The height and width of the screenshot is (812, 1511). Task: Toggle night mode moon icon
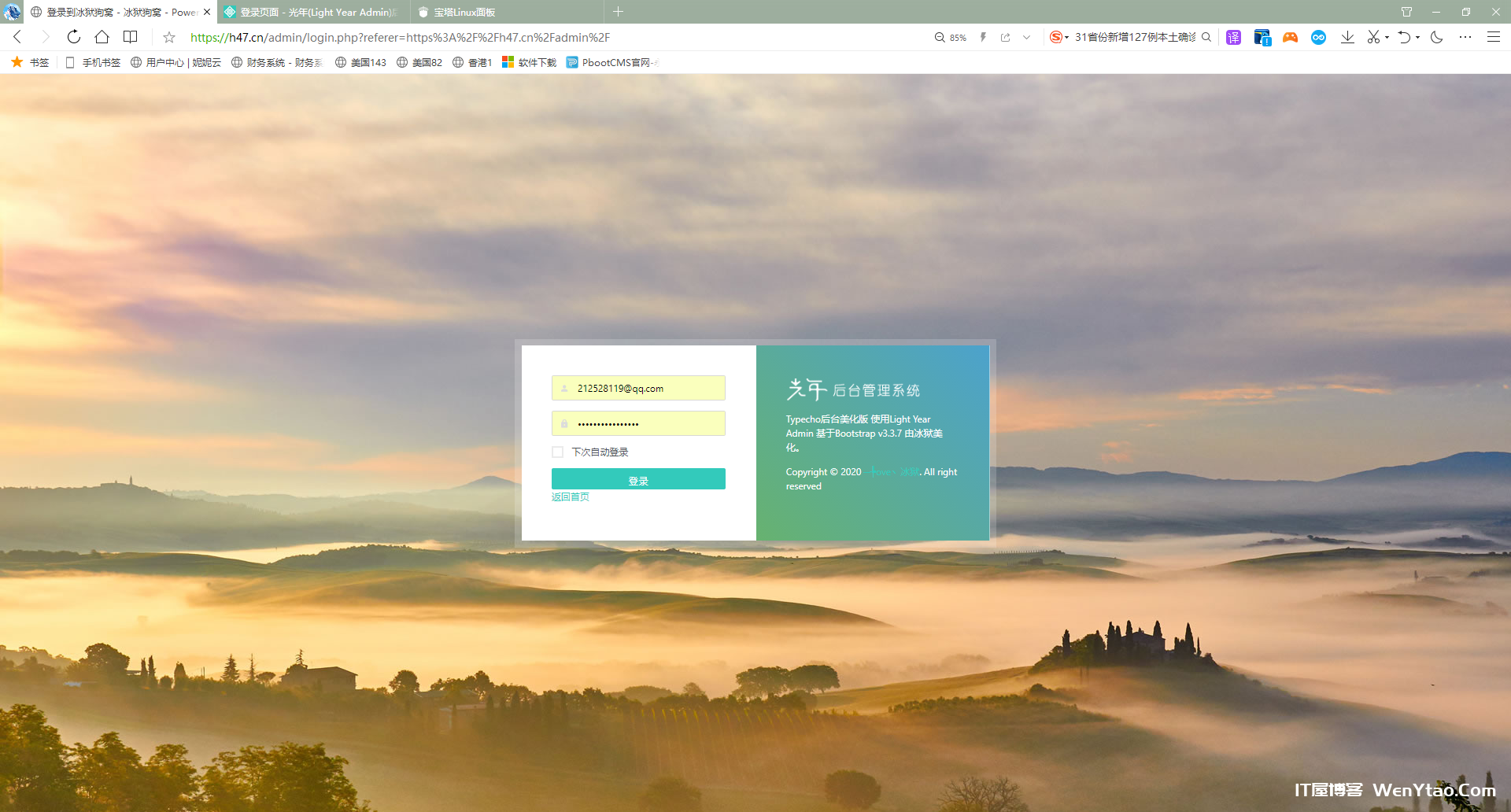pyautogui.click(x=1436, y=37)
